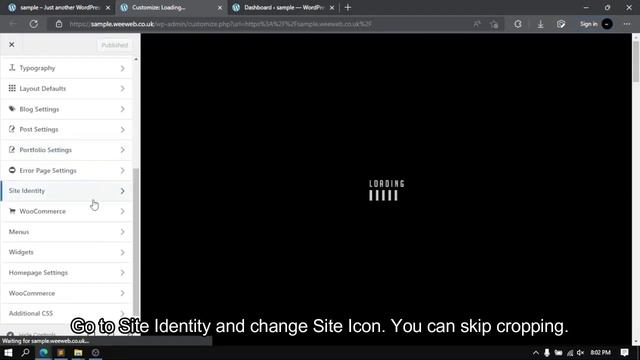
Task: Open a new browser tab
Action: click(348, 7)
